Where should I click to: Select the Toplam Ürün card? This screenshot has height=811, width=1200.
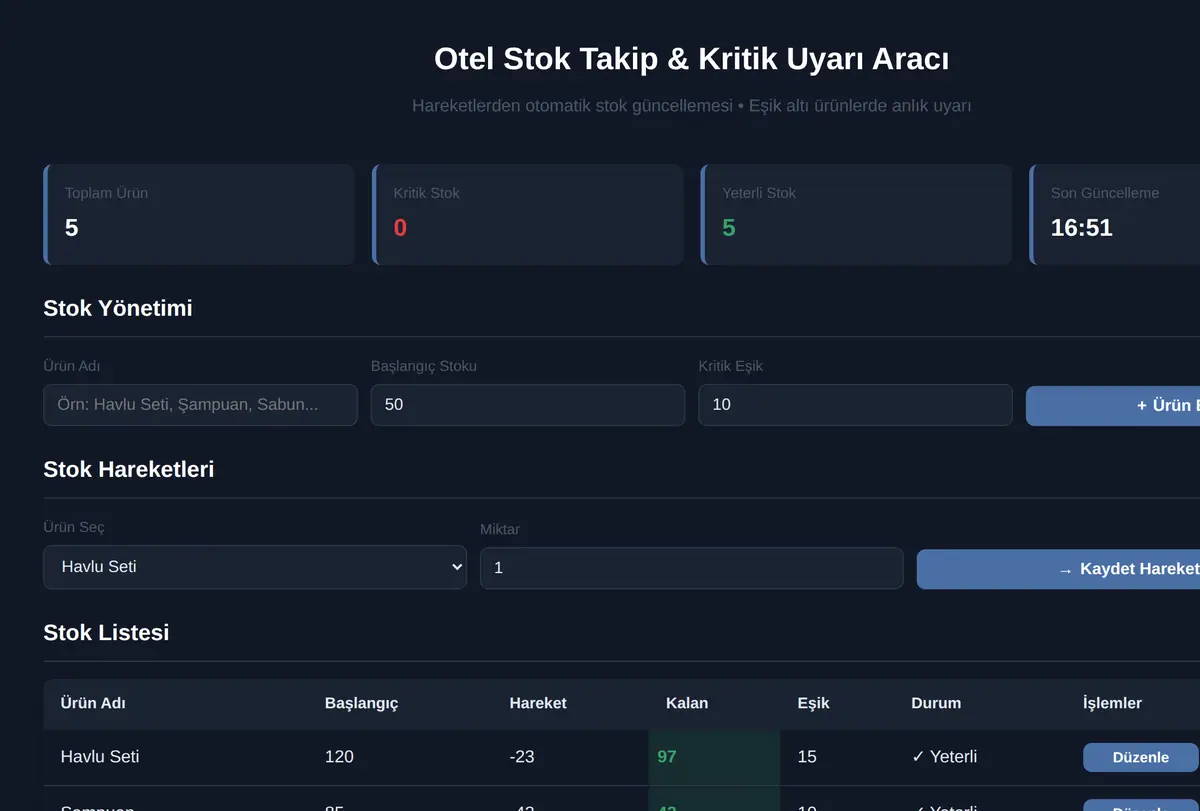coord(199,215)
